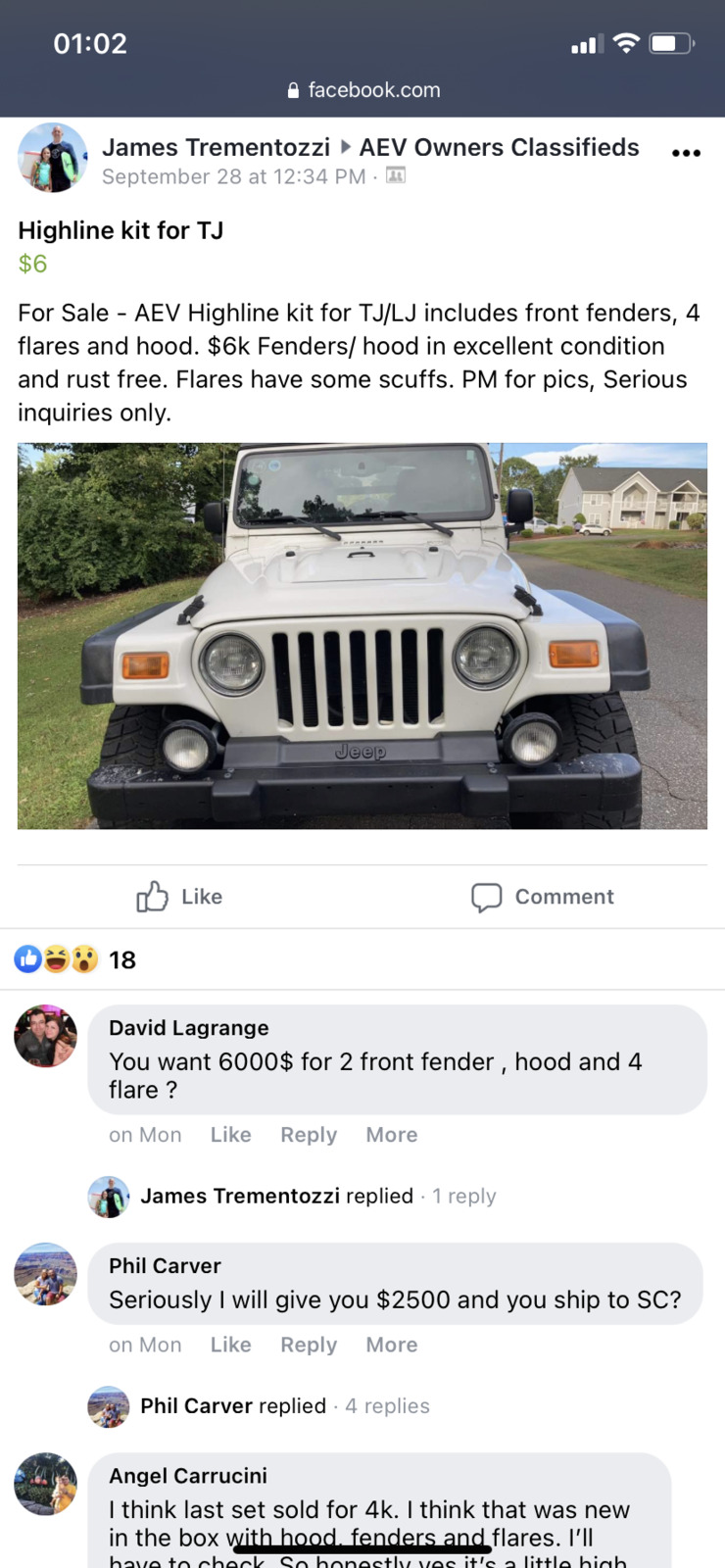Screen dimensions: 725x1568
Task: Open the More menu on David Lagrange's comment
Action: 392,1135
